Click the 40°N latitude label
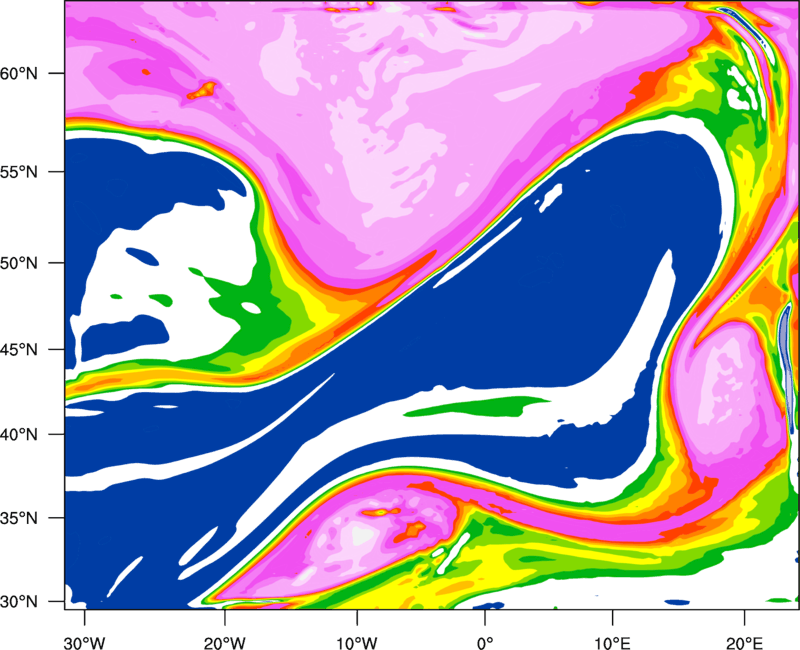This screenshot has width=800, height=650. [19, 435]
